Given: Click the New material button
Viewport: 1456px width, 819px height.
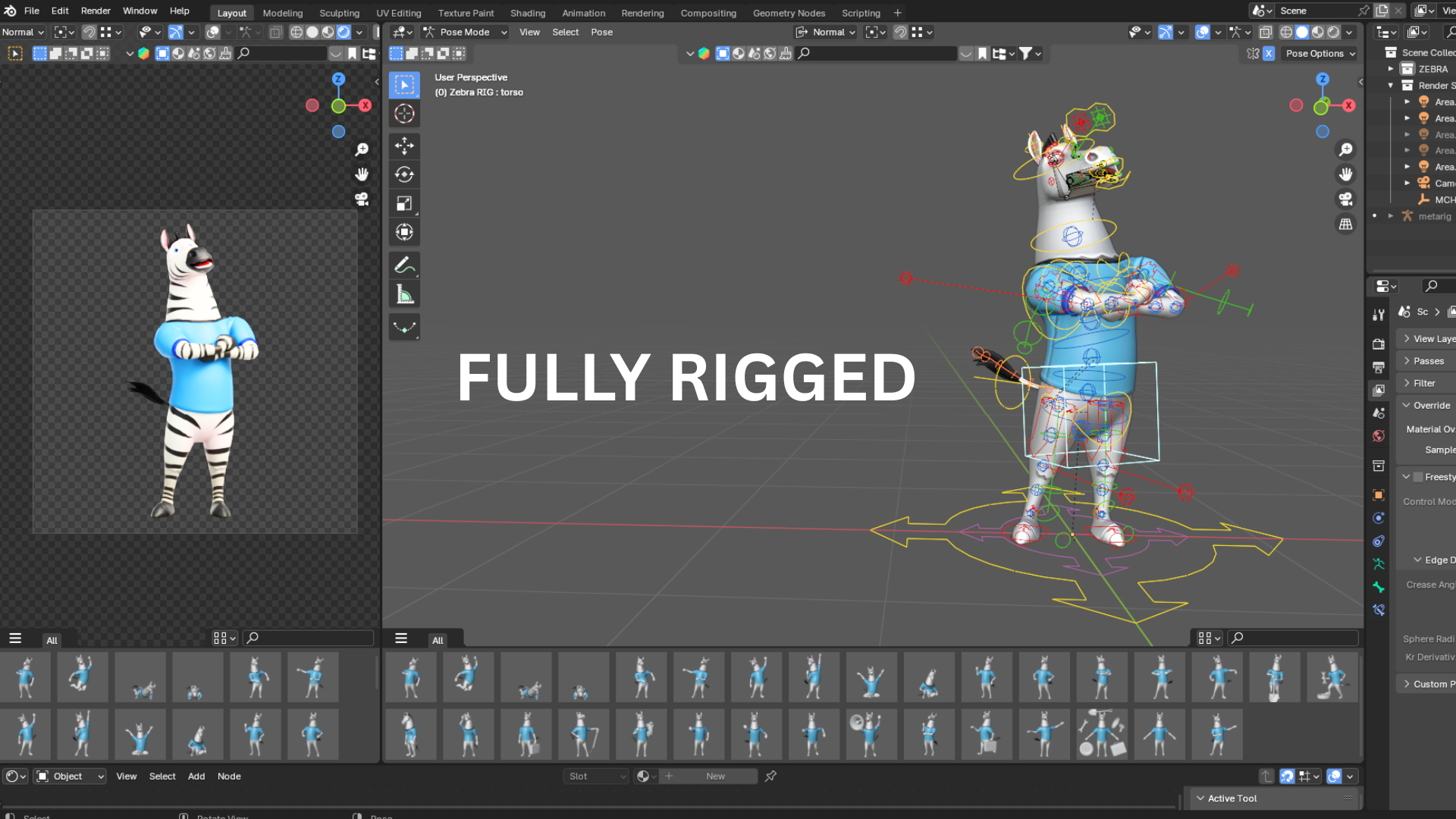Looking at the screenshot, I should 715,776.
